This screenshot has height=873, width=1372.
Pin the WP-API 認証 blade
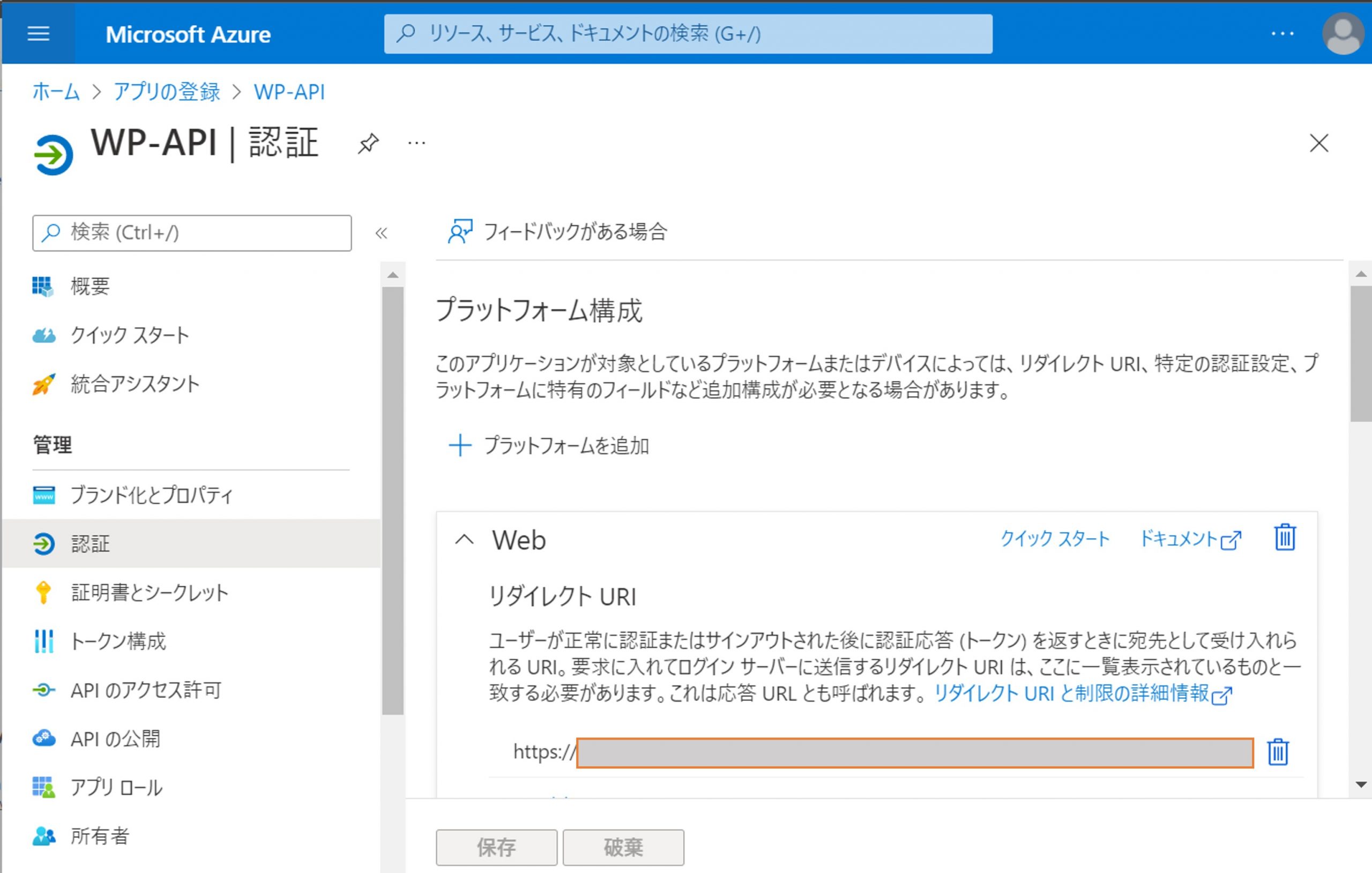[x=368, y=143]
